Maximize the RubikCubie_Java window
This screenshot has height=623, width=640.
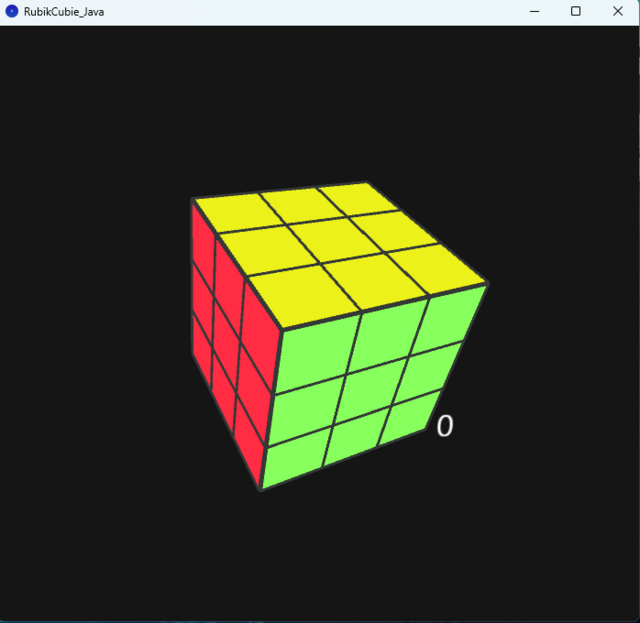576,11
